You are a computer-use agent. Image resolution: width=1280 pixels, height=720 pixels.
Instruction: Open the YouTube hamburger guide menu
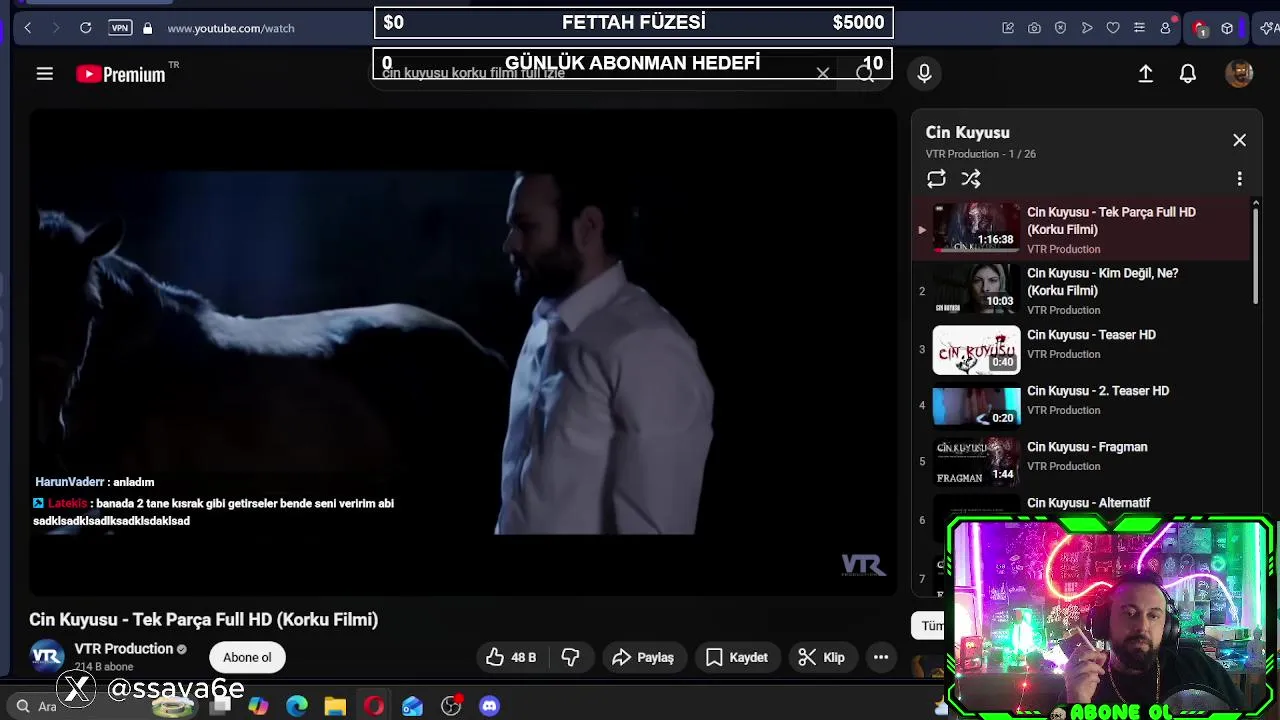click(44, 73)
